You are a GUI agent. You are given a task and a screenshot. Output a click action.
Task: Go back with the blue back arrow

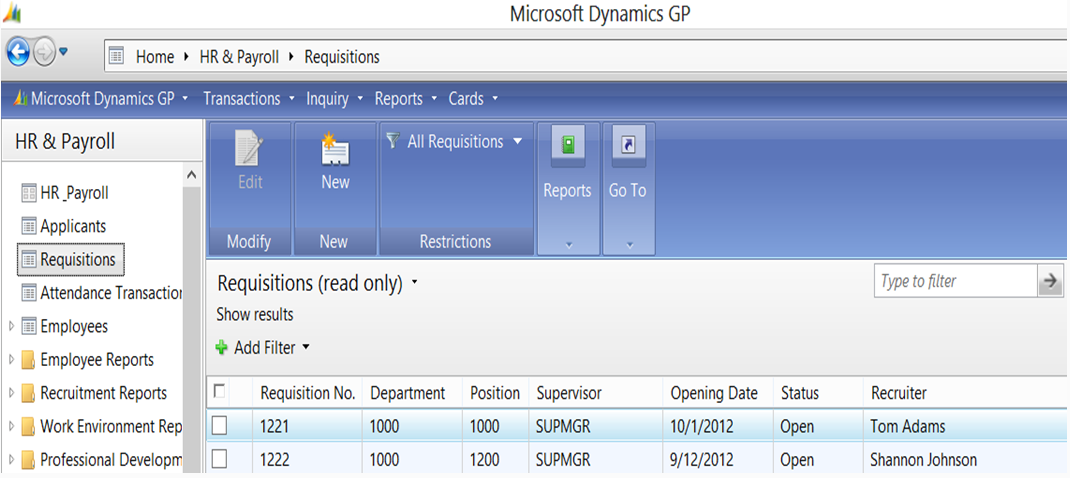coord(18,52)
